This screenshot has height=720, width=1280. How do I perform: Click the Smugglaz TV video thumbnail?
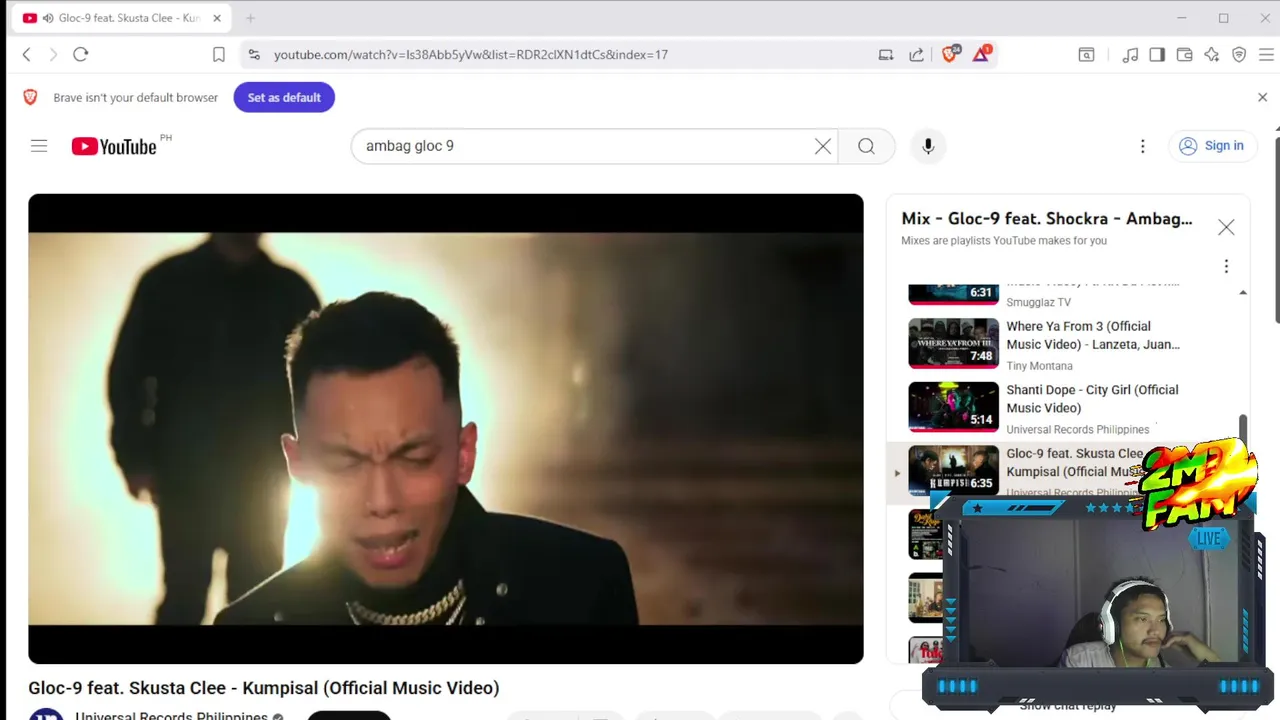point(953,293)
